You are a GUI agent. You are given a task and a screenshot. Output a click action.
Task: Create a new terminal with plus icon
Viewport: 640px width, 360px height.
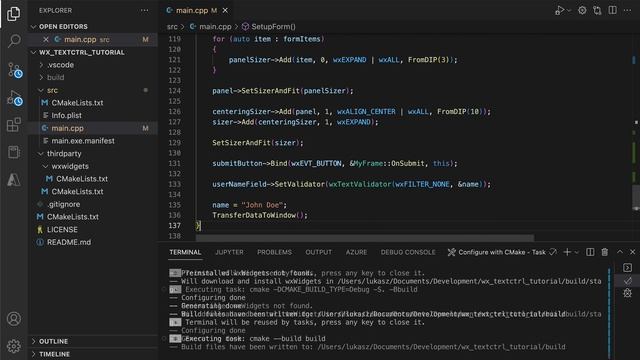pyautogui.click(x=567, y=252)
